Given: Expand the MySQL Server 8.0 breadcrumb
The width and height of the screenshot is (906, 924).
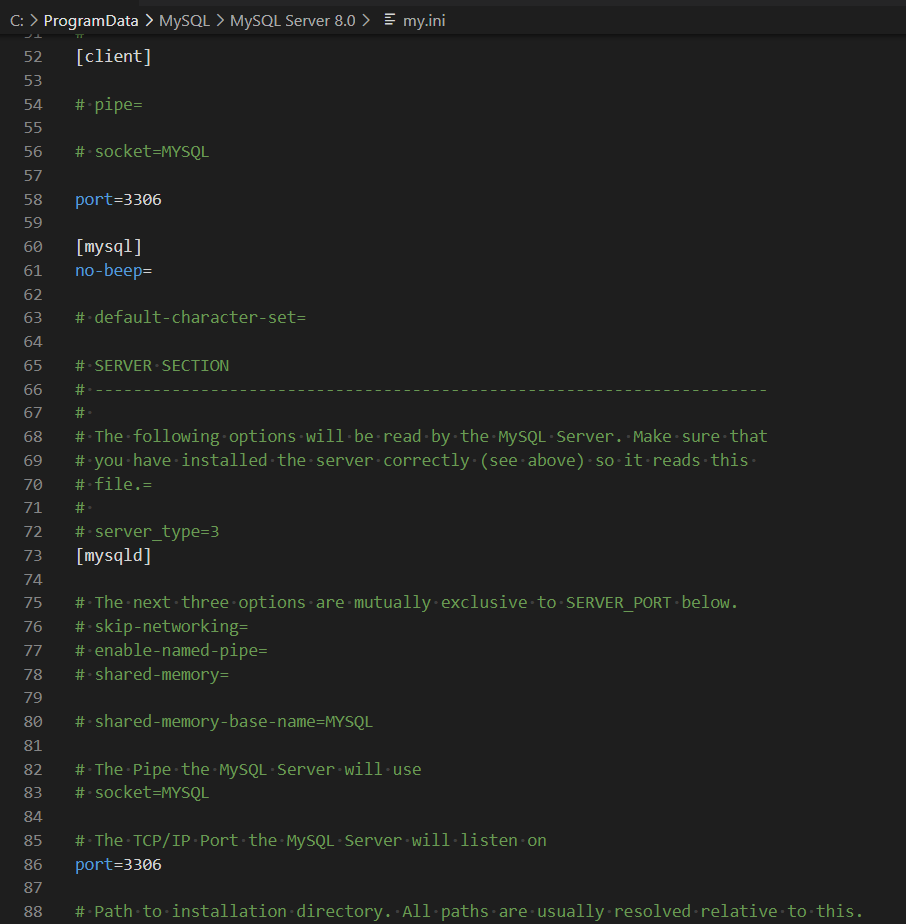Looking at the screenshot, I should [292, 20].
